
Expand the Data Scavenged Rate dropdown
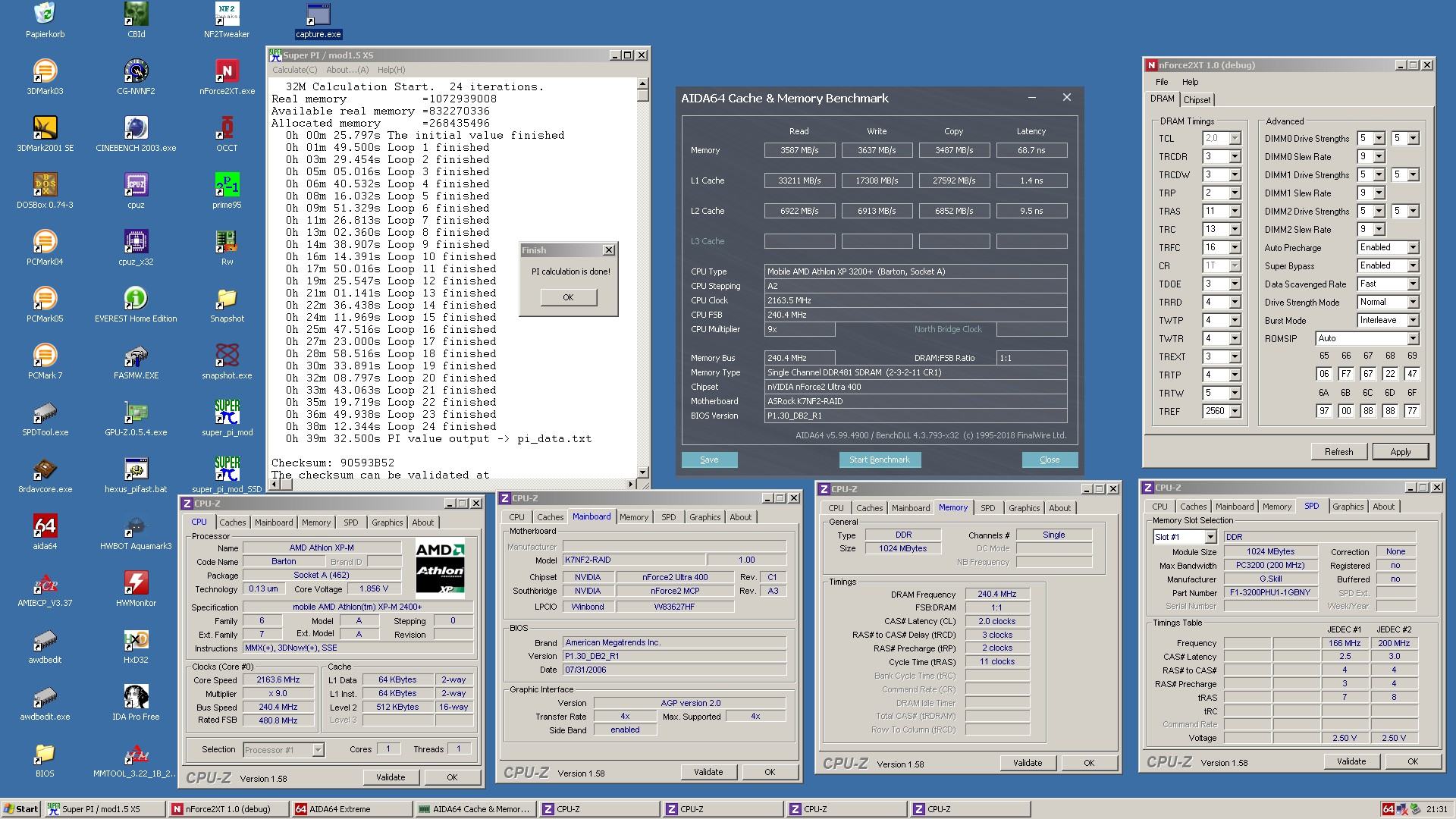coord(1413,284)
